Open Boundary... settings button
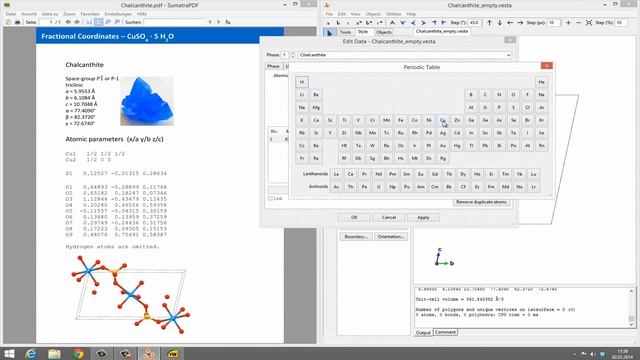Image resolution: width=640 pixels, height=360 pixels. tap(356, 237)
